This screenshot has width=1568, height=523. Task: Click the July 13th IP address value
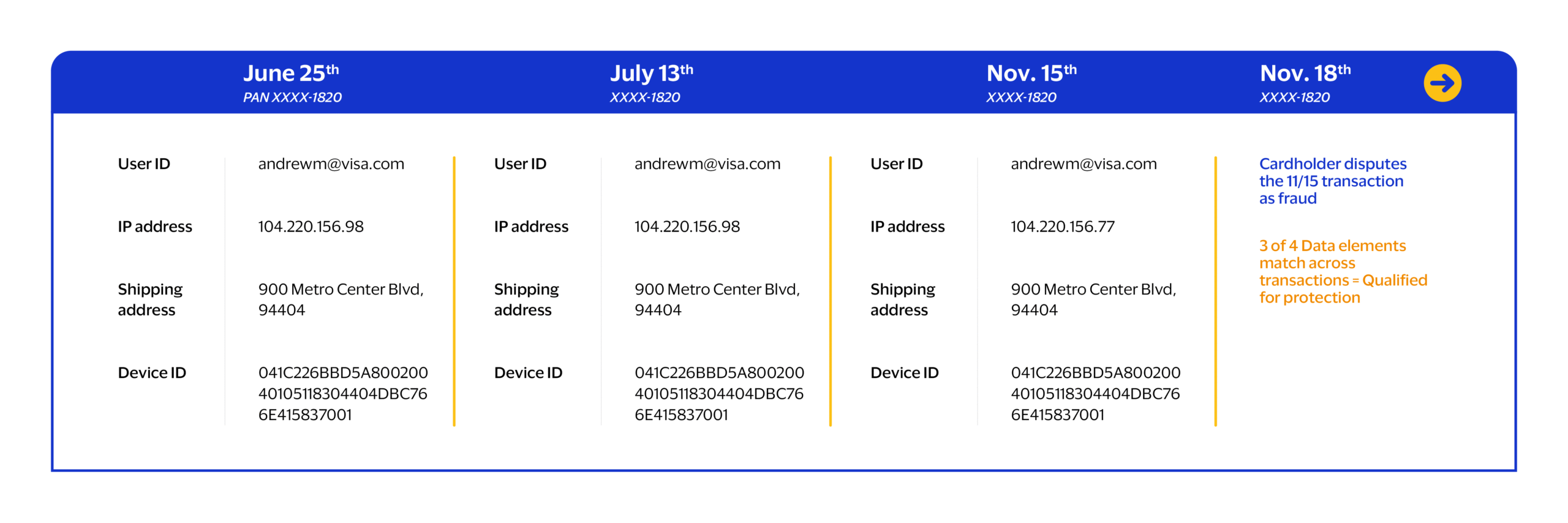point(687,227)
